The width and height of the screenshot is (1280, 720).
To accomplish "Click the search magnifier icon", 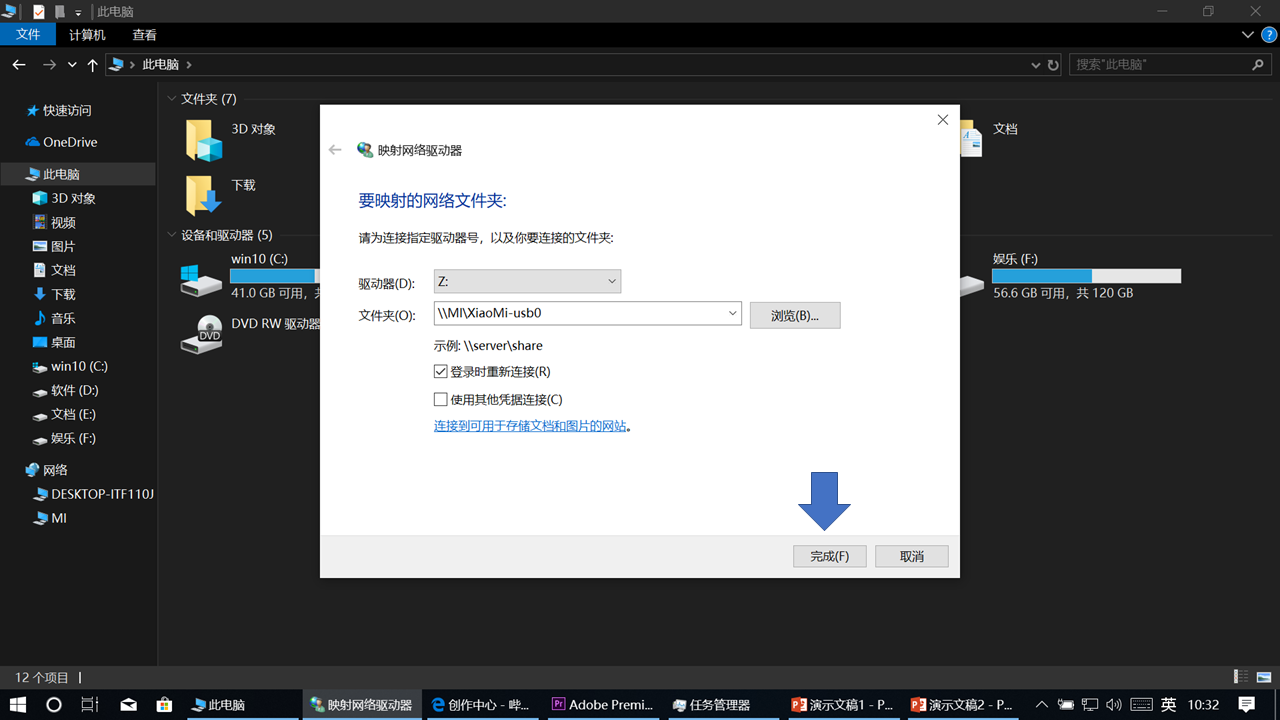I will click(x=1258, y=64).
